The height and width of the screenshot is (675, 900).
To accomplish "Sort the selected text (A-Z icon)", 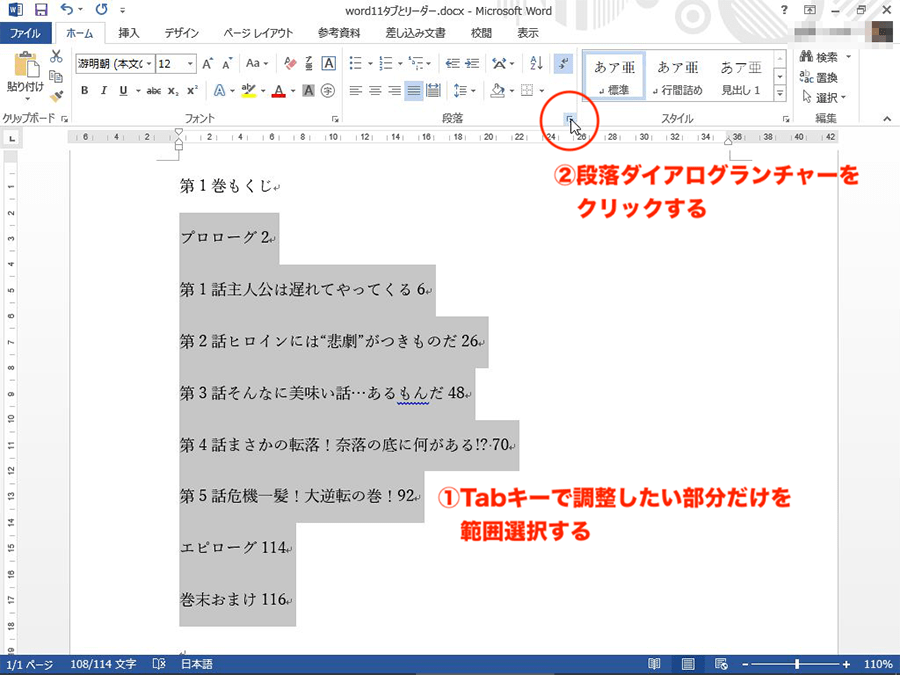I will click(x=537, y=63).
